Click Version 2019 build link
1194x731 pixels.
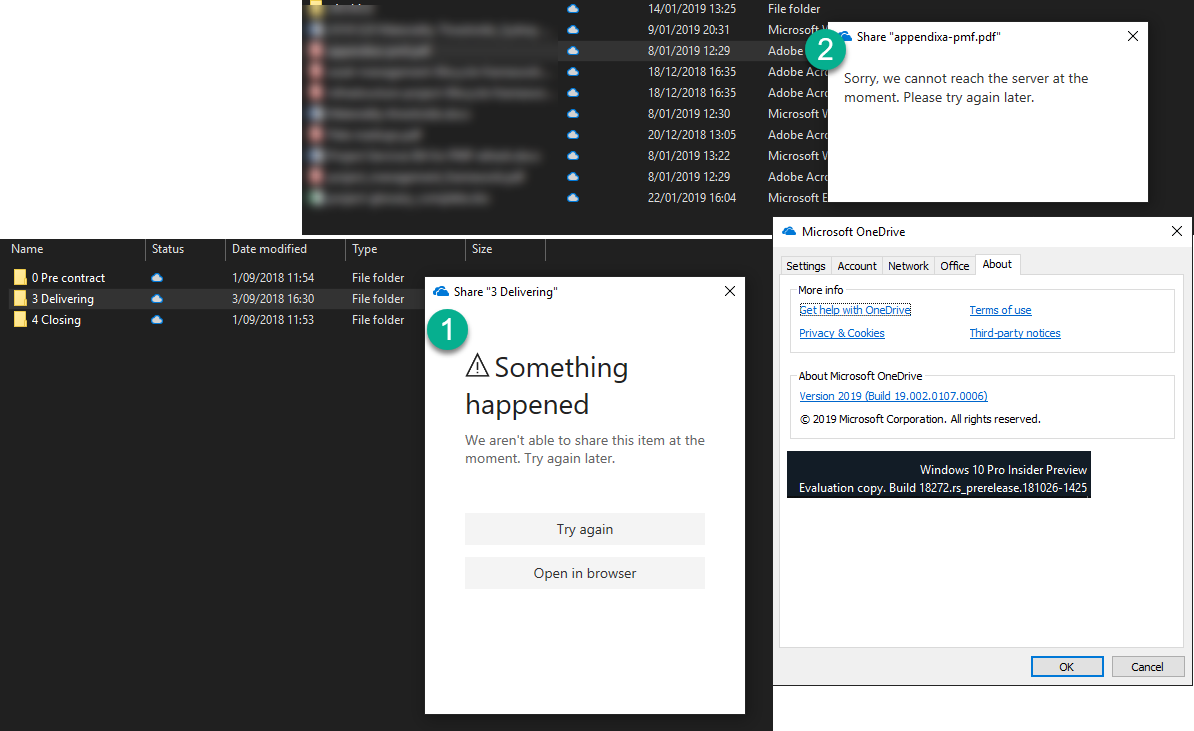(x=893, y=396)
